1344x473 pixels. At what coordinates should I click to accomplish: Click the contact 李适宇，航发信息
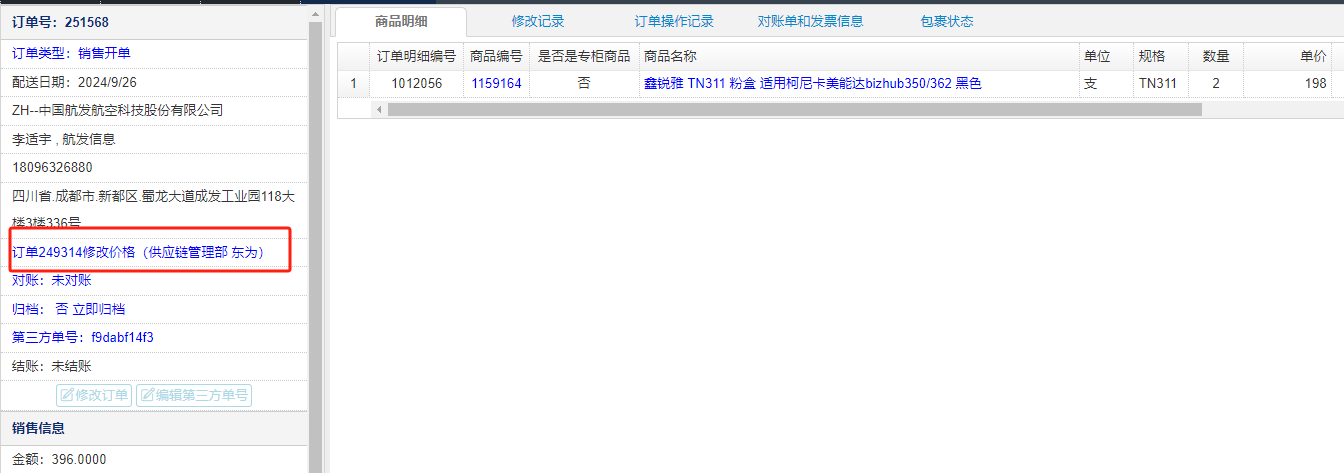63,139
